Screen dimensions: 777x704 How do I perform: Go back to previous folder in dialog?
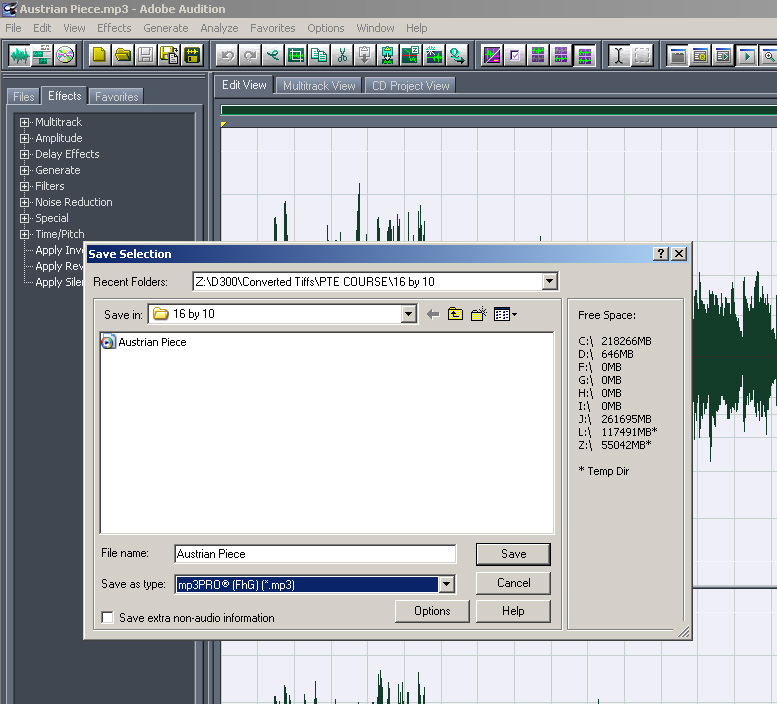coord(433,314)
